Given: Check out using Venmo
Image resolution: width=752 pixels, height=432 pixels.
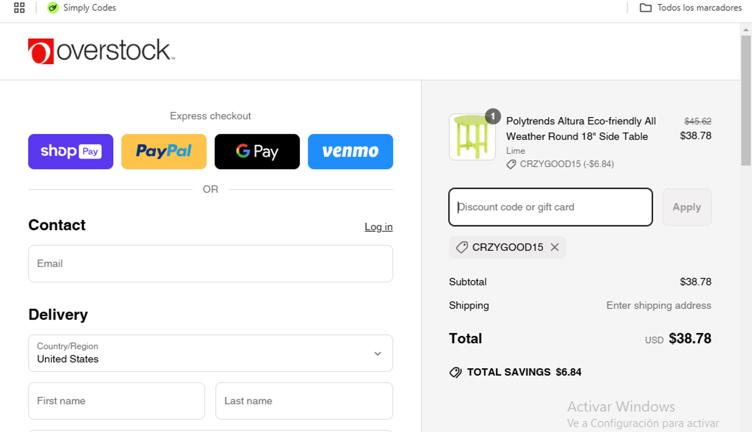Looking at the screenshot, I should (351, 152).
